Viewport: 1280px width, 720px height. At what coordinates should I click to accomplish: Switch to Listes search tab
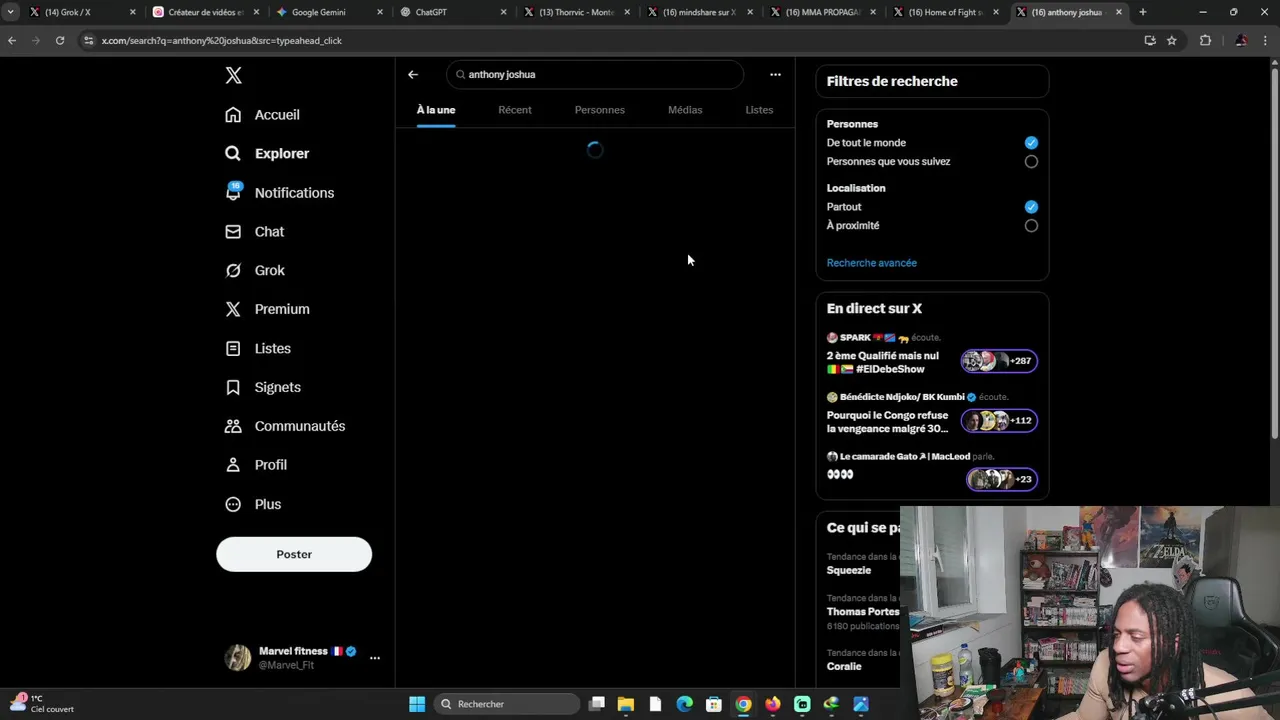(759, 110)
